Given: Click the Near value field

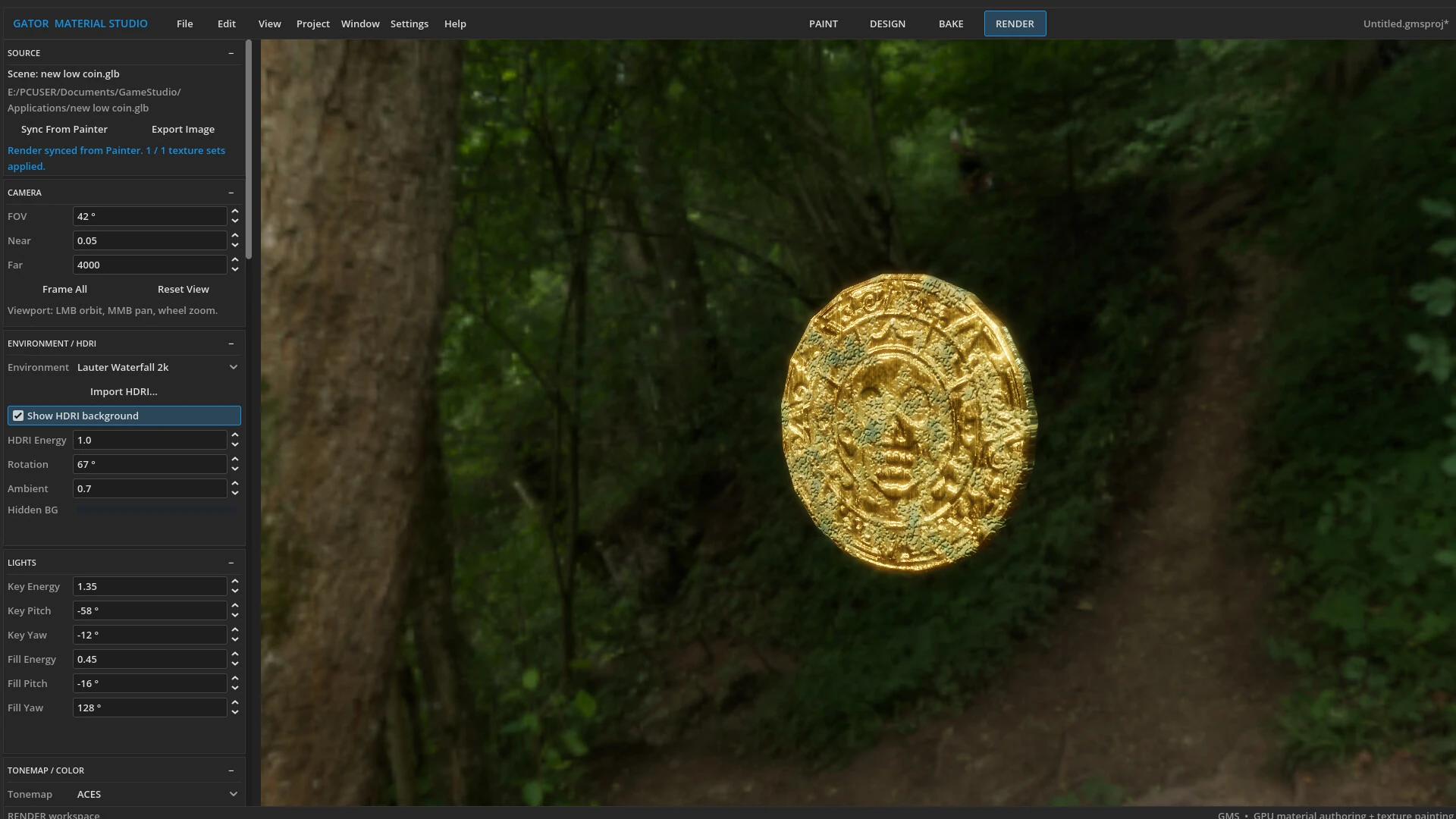Looking at the screenshot, I should tap(149, 240).
